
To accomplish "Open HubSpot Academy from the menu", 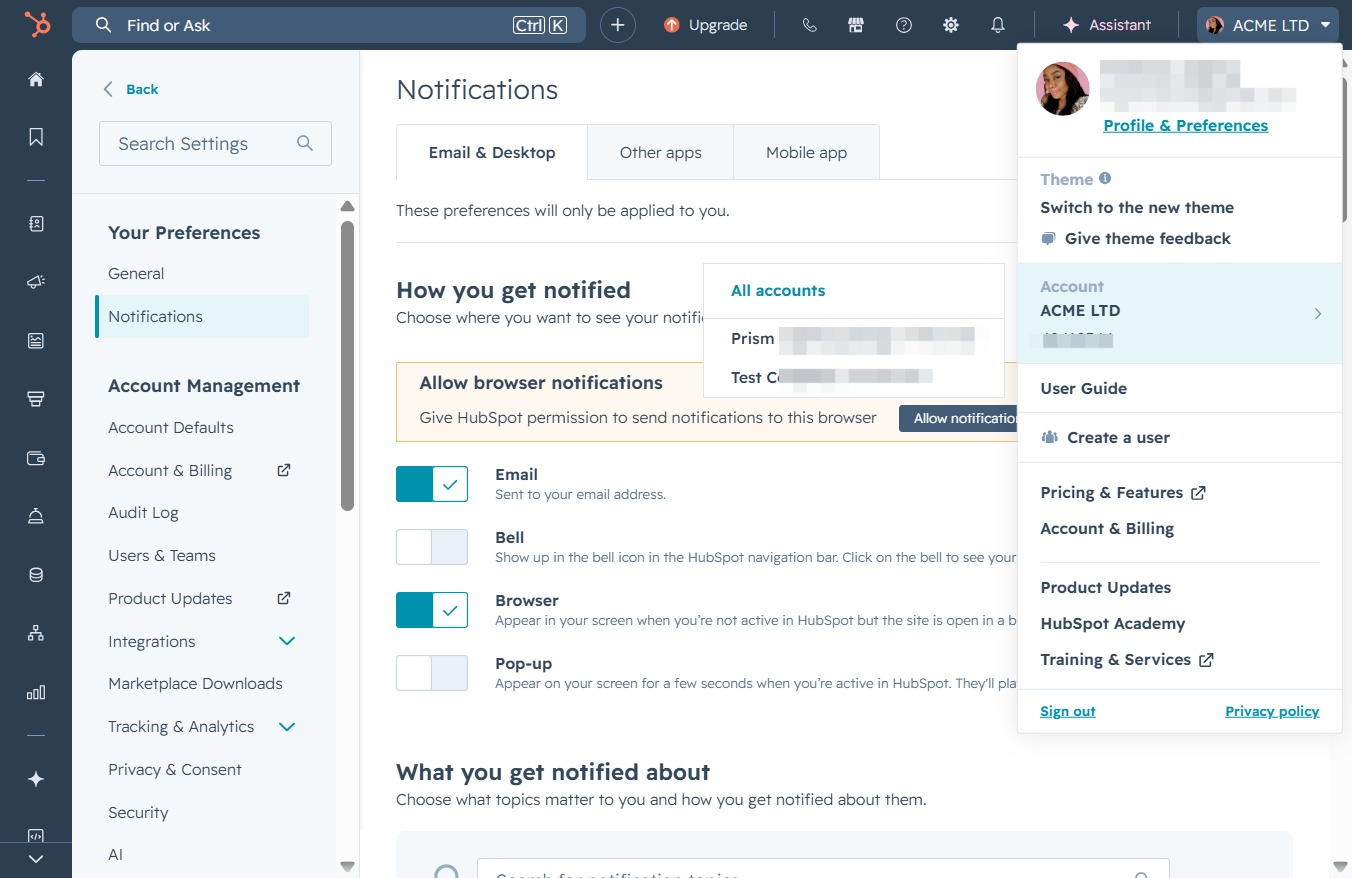I will coord(1113,624).
